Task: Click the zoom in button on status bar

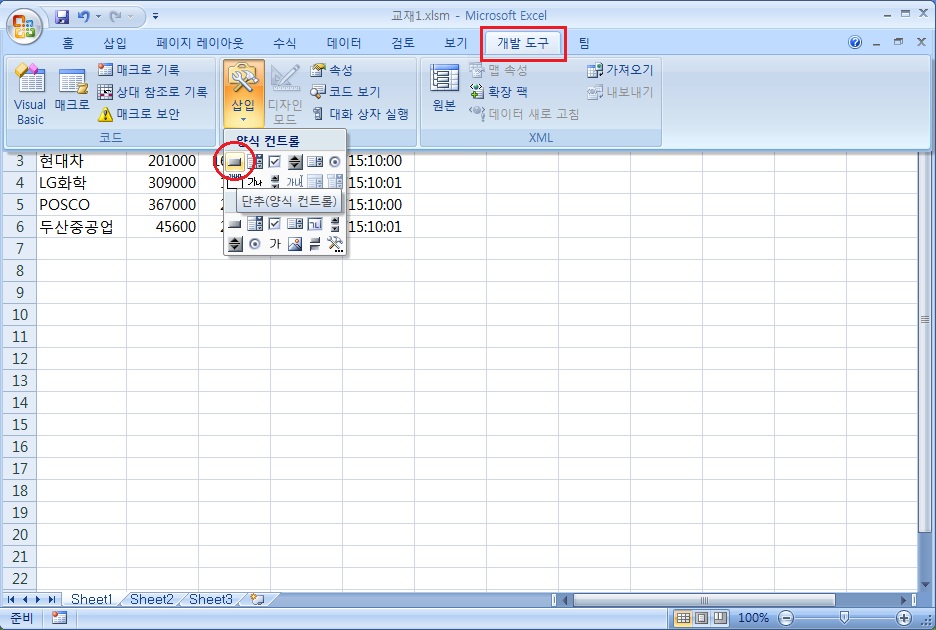Action: pyautogui.click(x=907, y=617)
